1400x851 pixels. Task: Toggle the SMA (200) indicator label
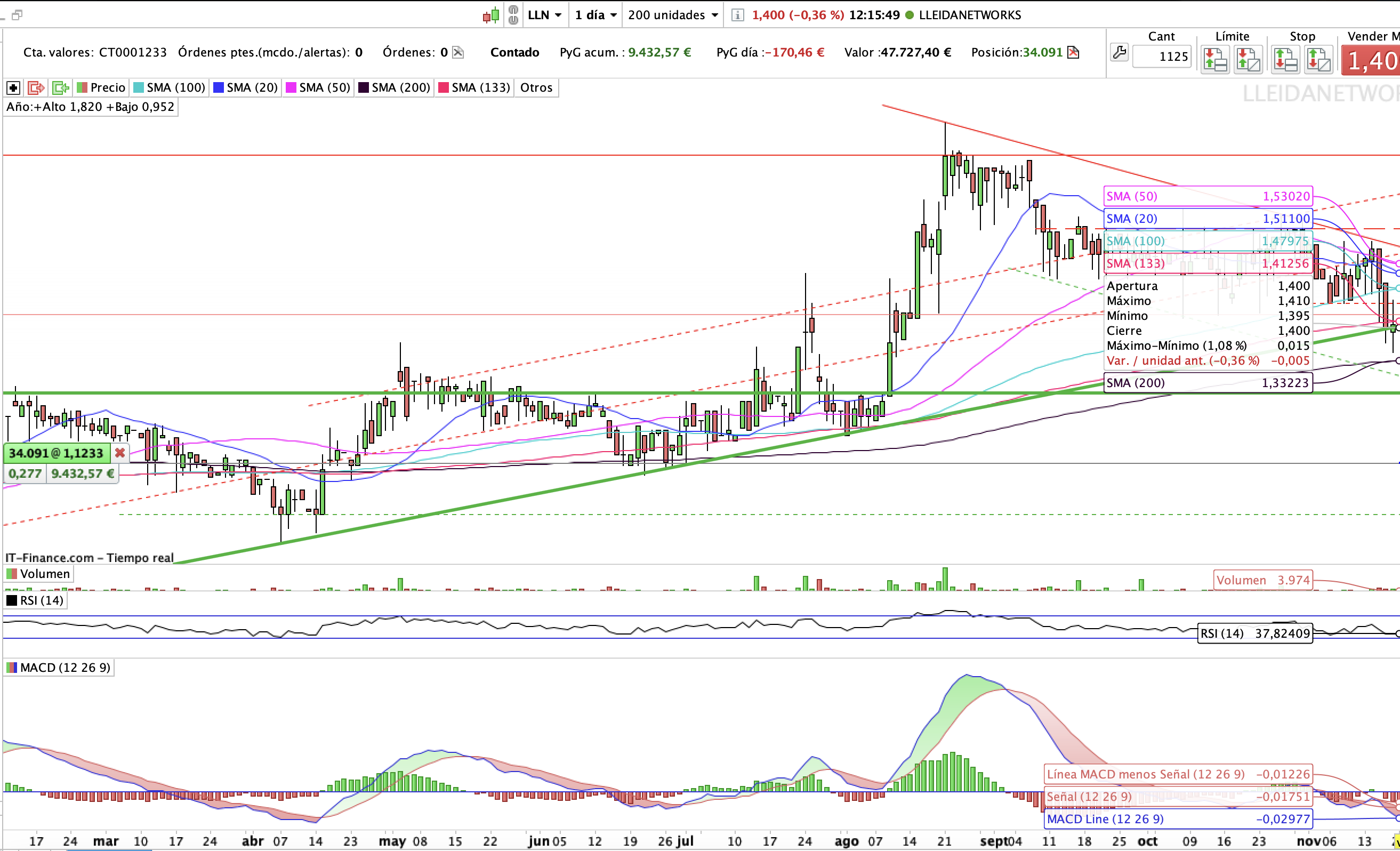pyautogui.click(x=395, y=88)
